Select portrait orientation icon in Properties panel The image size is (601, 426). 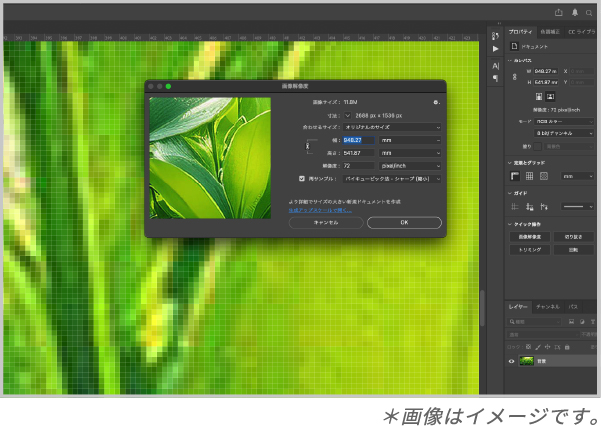(x=539, y=96)
